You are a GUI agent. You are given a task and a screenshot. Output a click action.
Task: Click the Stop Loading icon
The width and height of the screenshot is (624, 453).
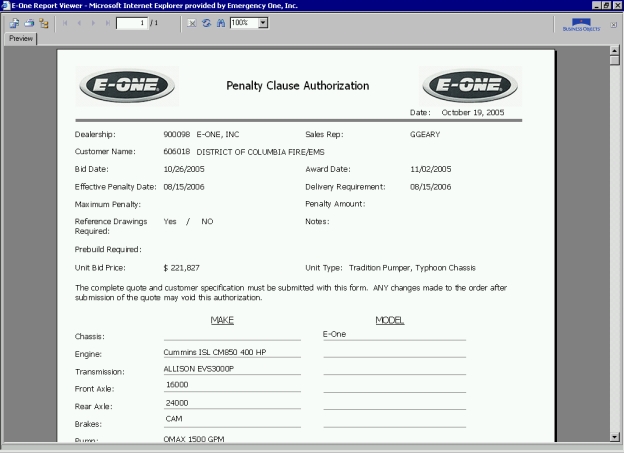[192, 23]
